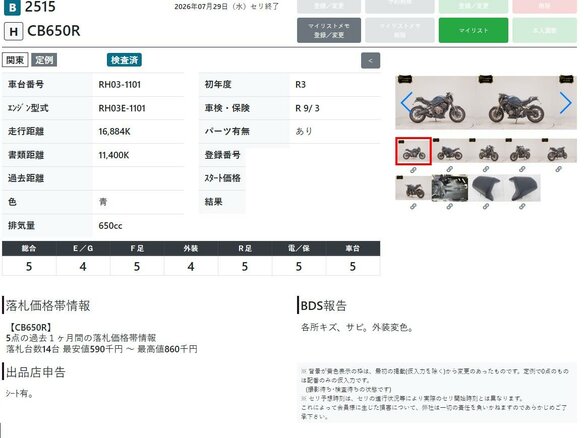Click the E／G score column header
Image resolution: width=584 pixels, height=438 pixels.
point(83,248)
